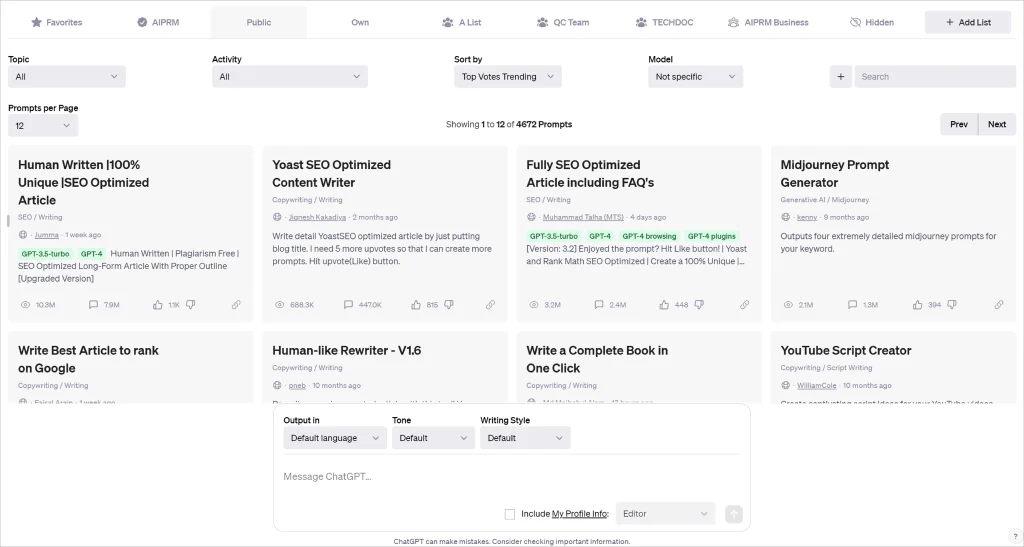Open author WilliamCole profile link
The height and width of the screenshot is (547, 1024).
tap(816, 386)
